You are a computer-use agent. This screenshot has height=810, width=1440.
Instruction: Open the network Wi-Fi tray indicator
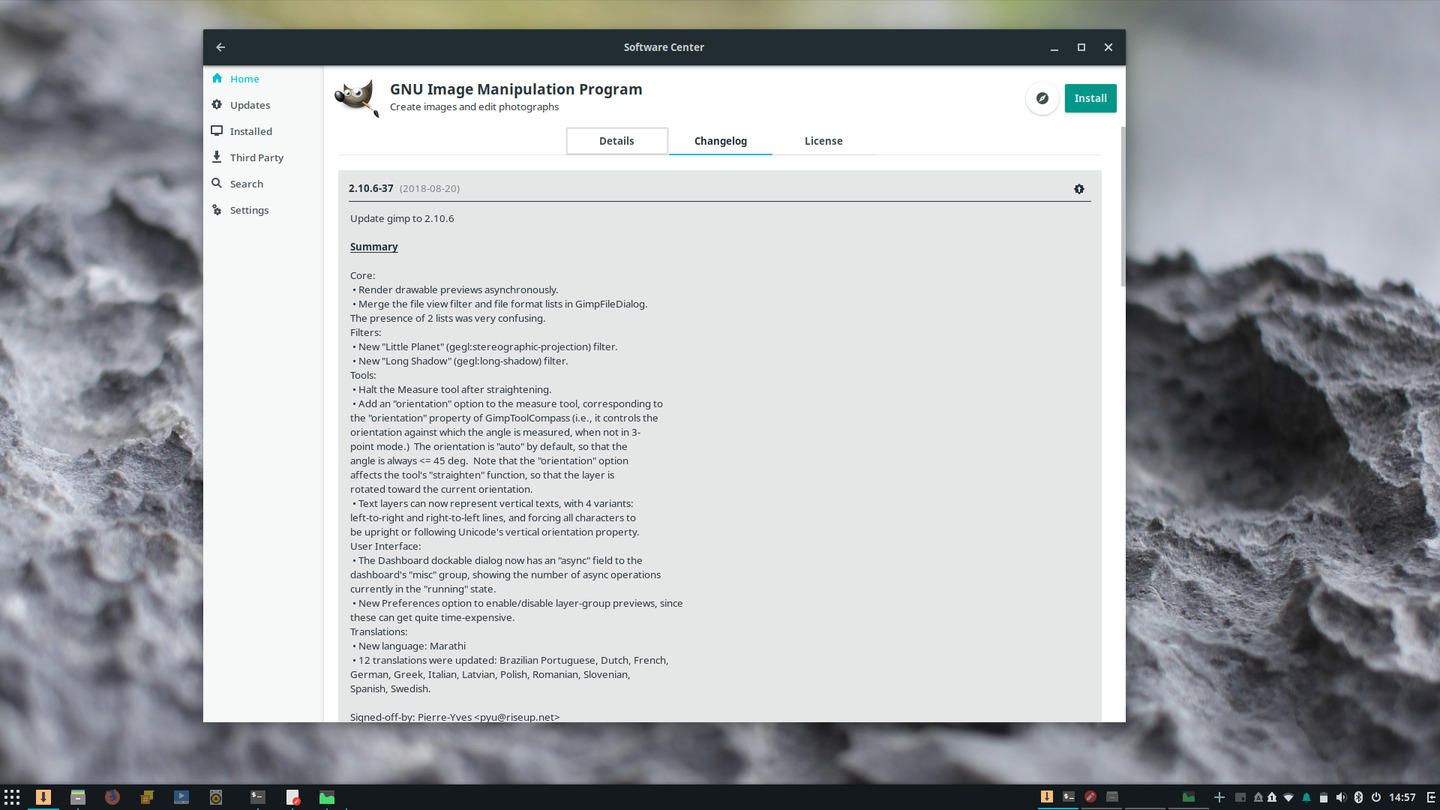point(1288,797)
